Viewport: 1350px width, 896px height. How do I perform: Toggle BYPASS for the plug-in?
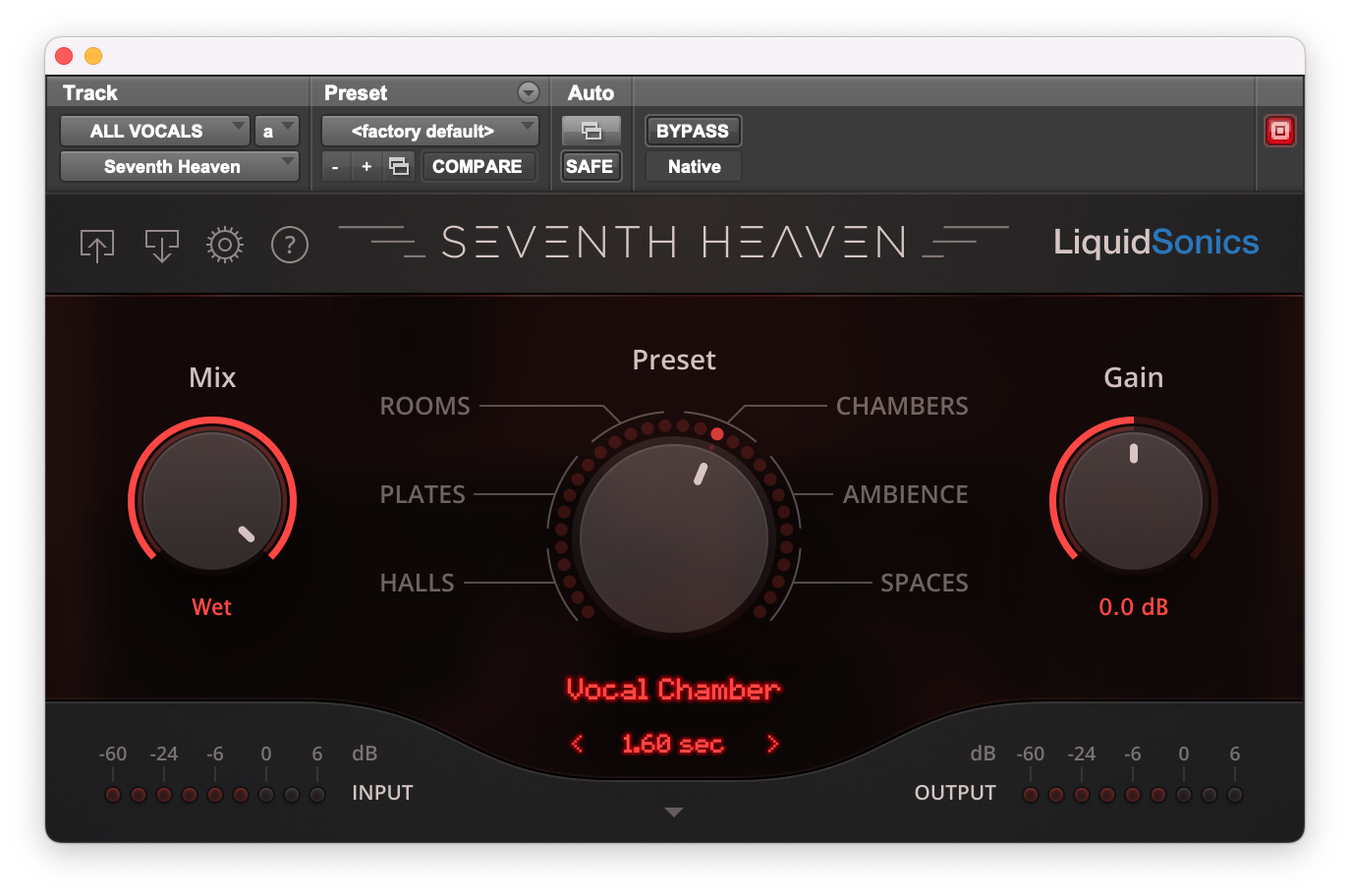click(x=693, y=130)
